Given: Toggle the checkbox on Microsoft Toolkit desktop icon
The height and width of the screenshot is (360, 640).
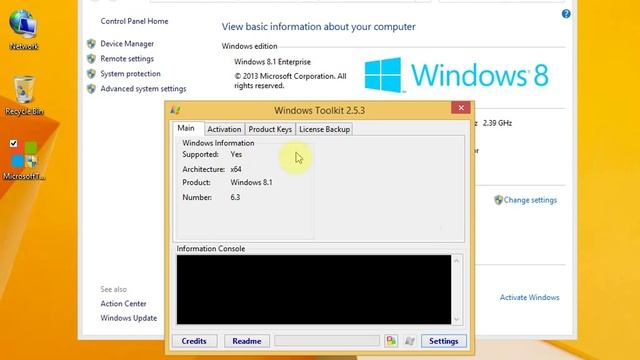Looking at the screenshot, I should (13, 143).
